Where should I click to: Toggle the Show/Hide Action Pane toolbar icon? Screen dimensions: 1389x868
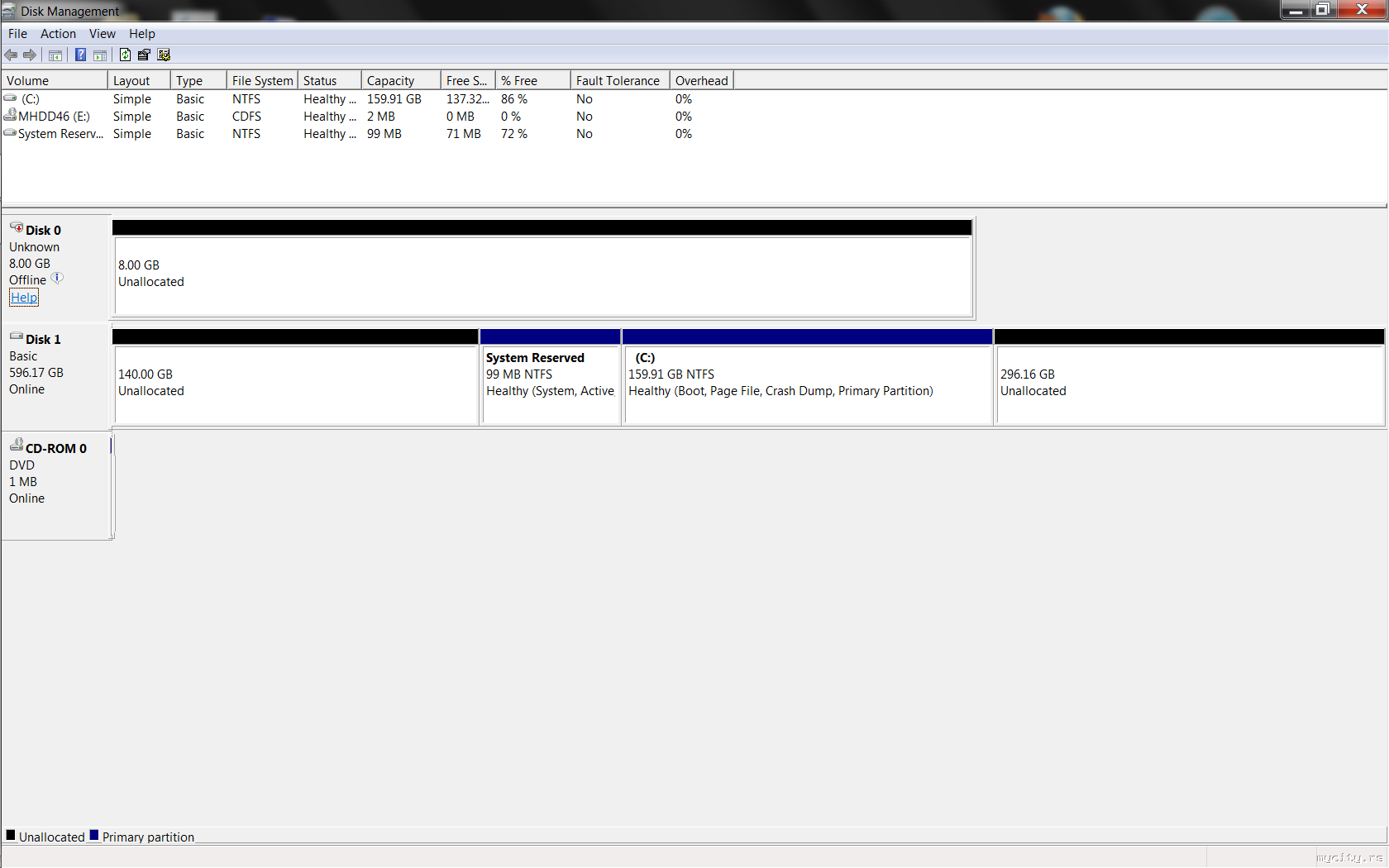coord(100,55)
